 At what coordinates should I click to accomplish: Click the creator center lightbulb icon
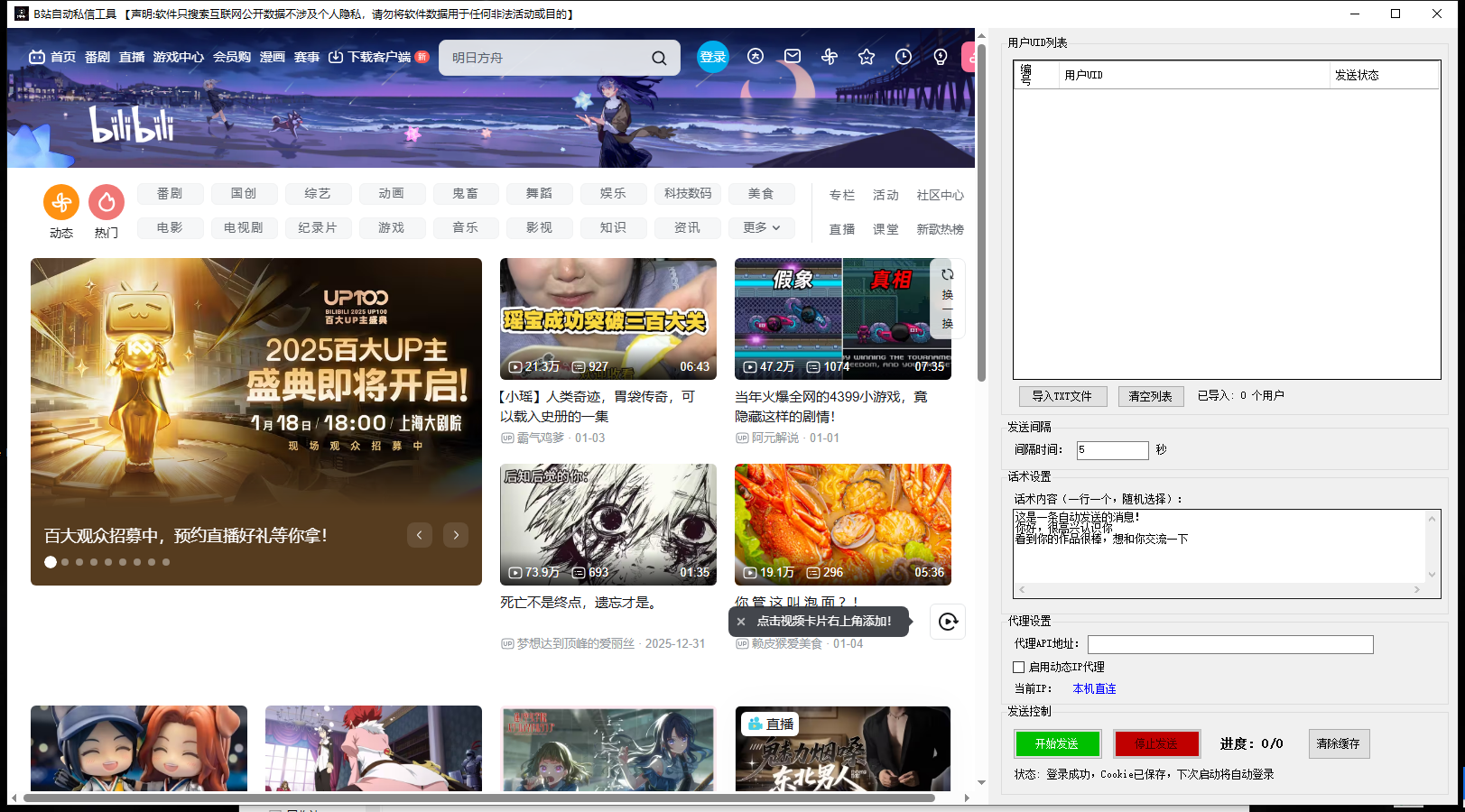coord(941,57)
